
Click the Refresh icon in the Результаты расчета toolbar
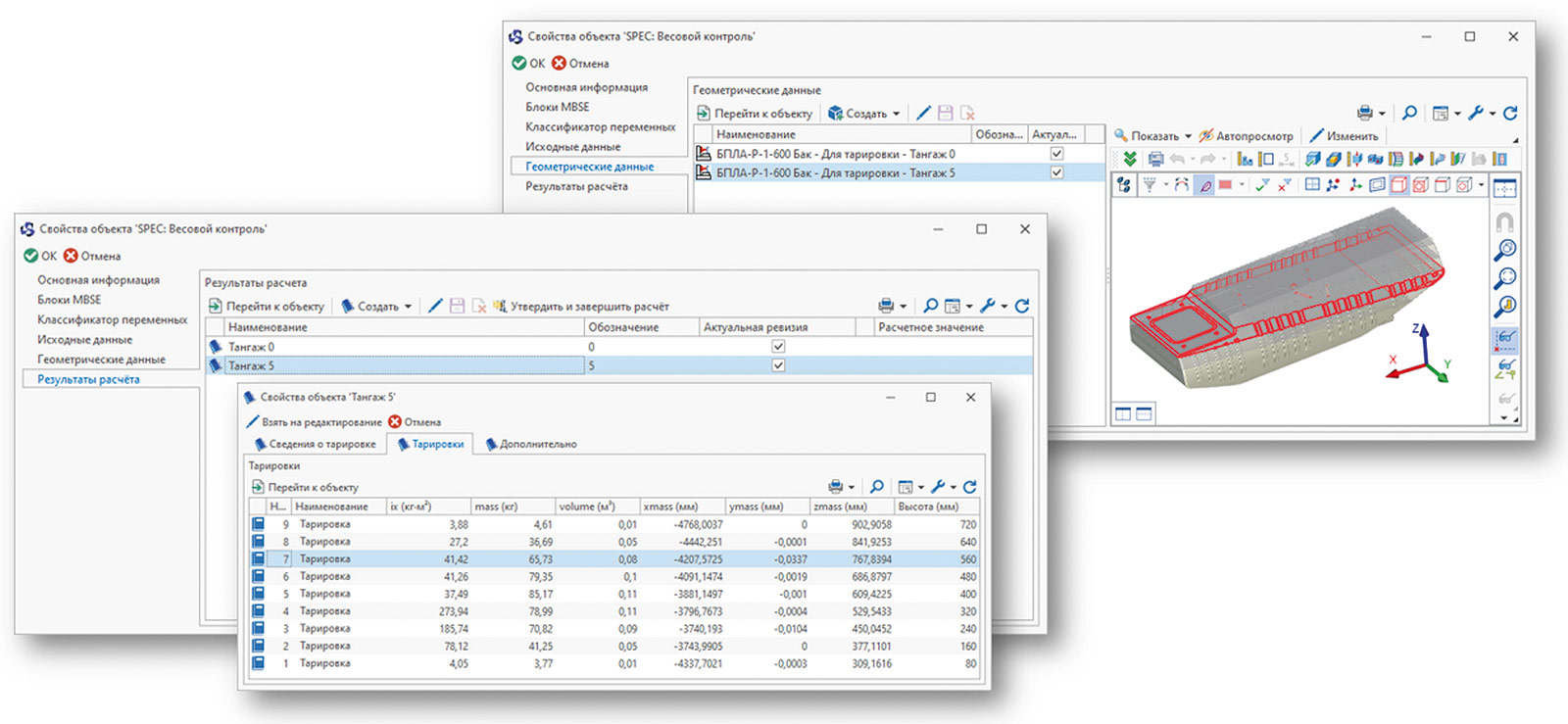1022,306
